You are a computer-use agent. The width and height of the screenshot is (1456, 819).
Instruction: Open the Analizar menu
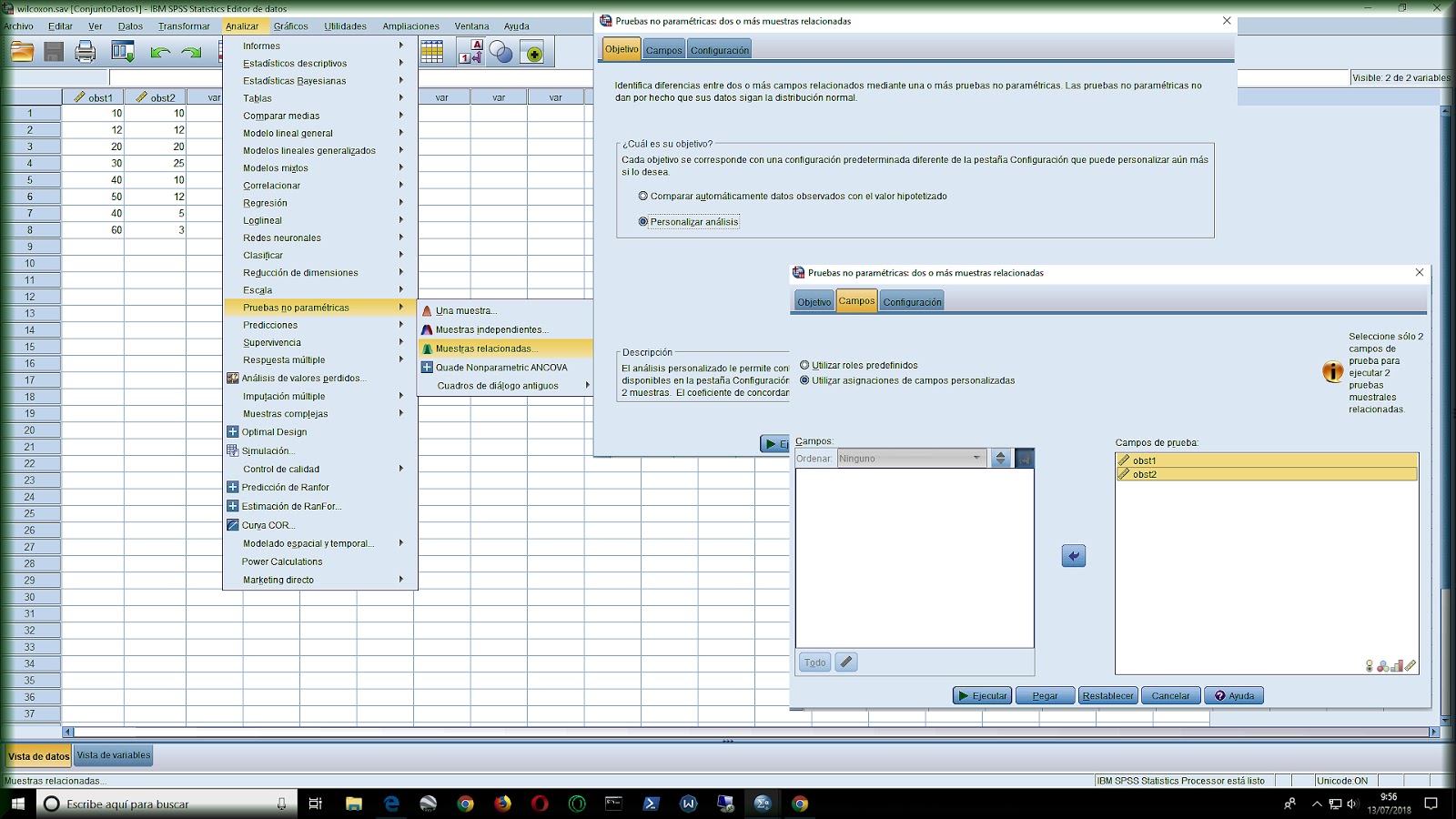(242, 26)
